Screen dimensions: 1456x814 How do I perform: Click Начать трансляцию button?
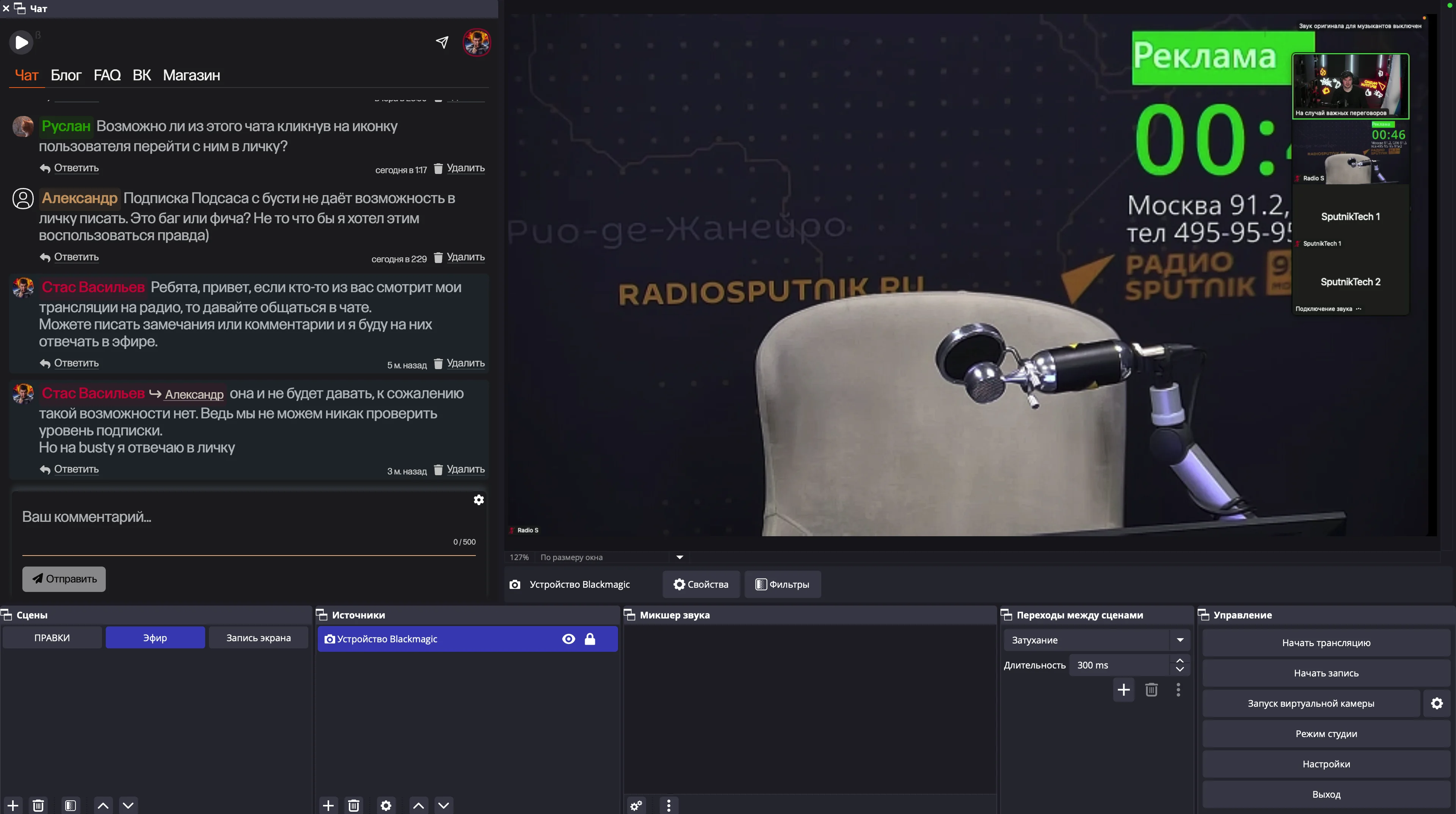1326,643
